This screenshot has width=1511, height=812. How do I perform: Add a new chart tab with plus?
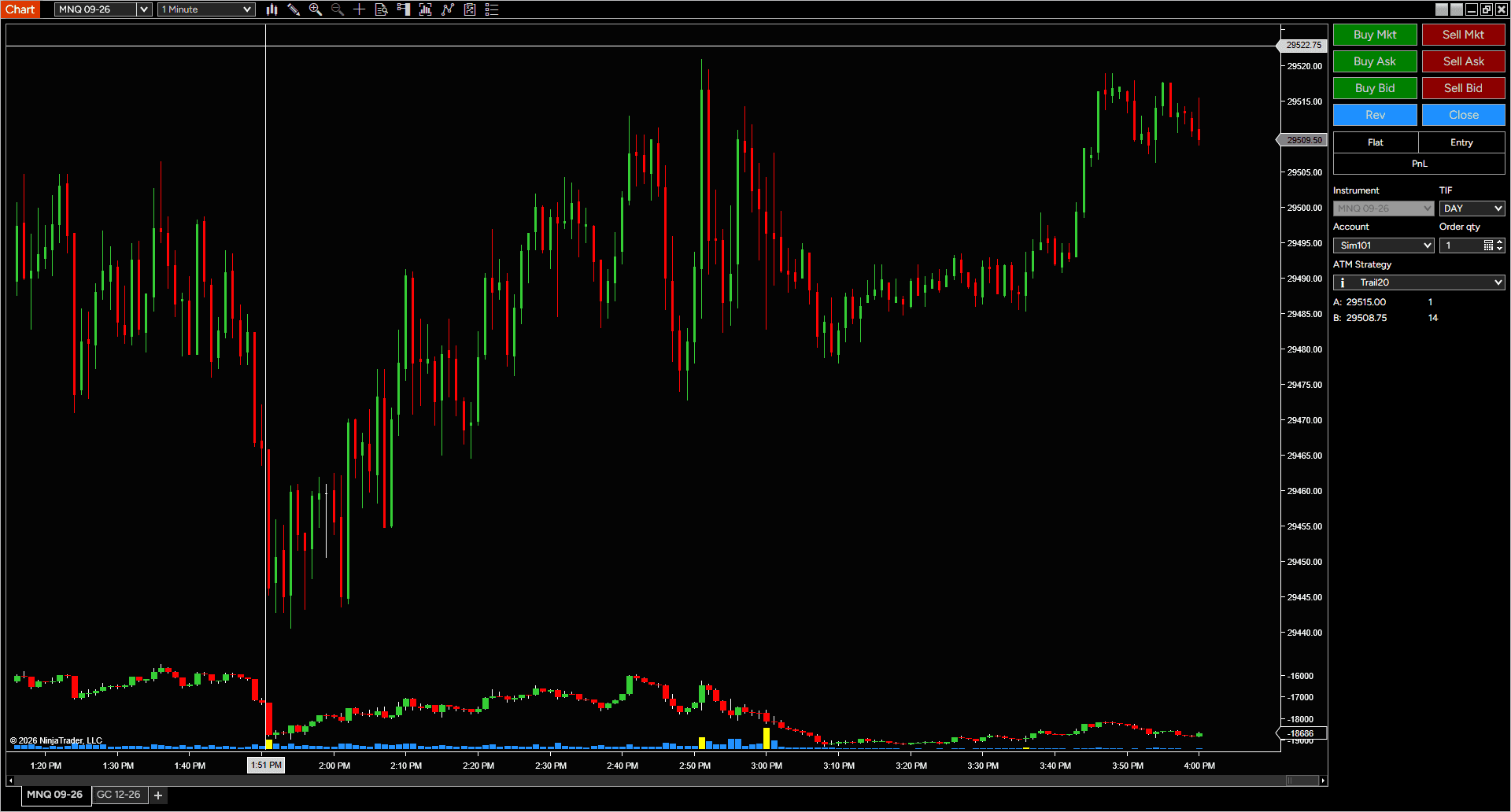(x=158, y=795)
